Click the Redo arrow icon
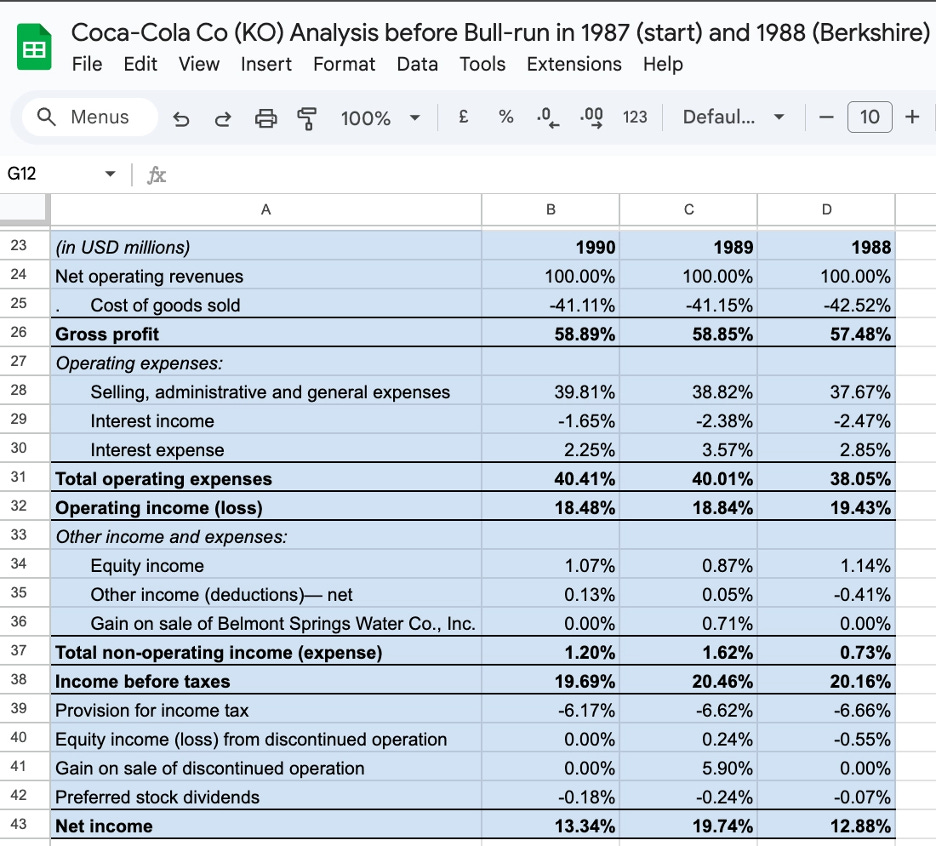Screen dimensions: 936x846 (x=223, y=119)
